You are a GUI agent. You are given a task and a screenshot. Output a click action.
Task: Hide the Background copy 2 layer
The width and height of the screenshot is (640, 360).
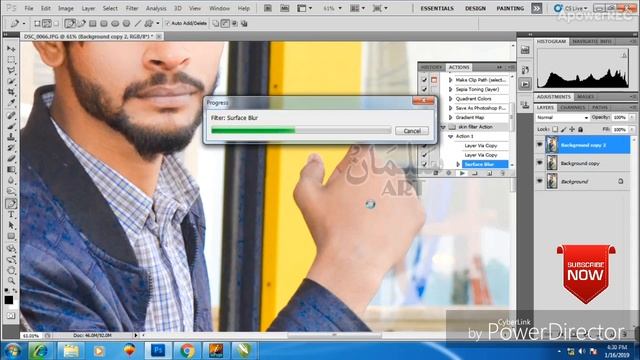tap(540, 144)
